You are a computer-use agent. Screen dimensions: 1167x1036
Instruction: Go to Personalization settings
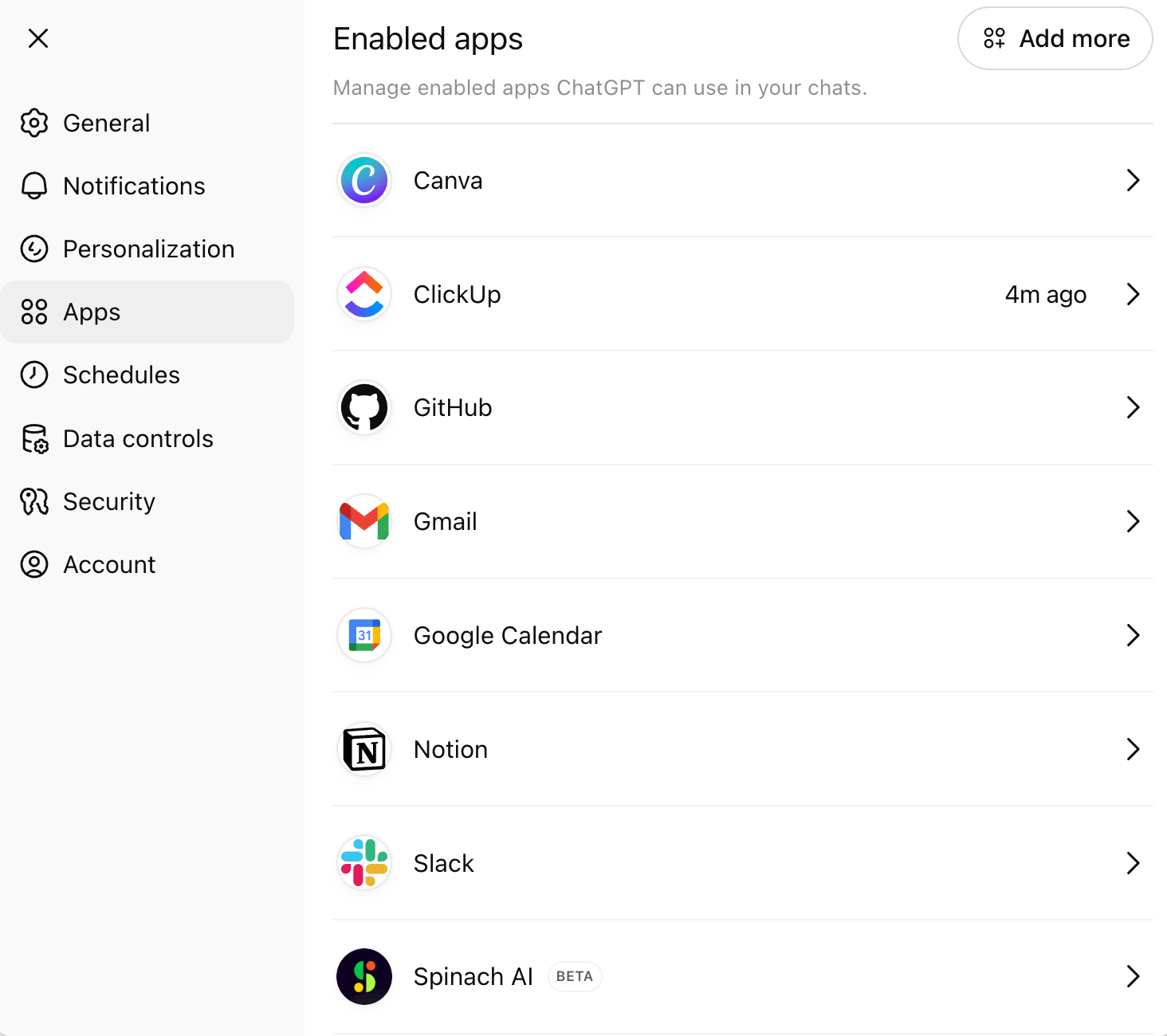tap(148, 249)
